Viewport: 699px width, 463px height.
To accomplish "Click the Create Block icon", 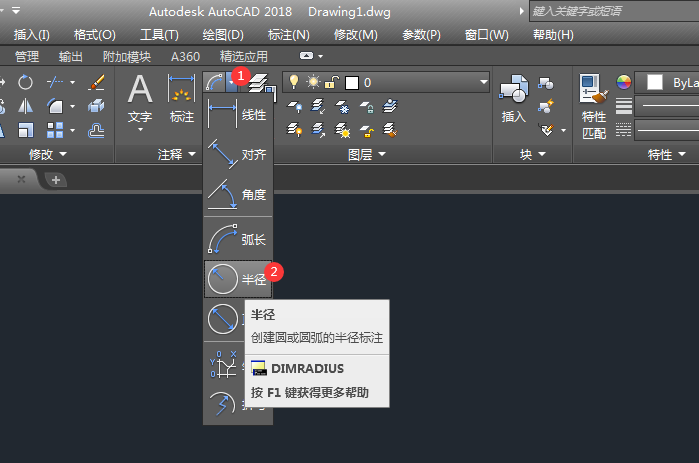I will [x=546, y=83].
